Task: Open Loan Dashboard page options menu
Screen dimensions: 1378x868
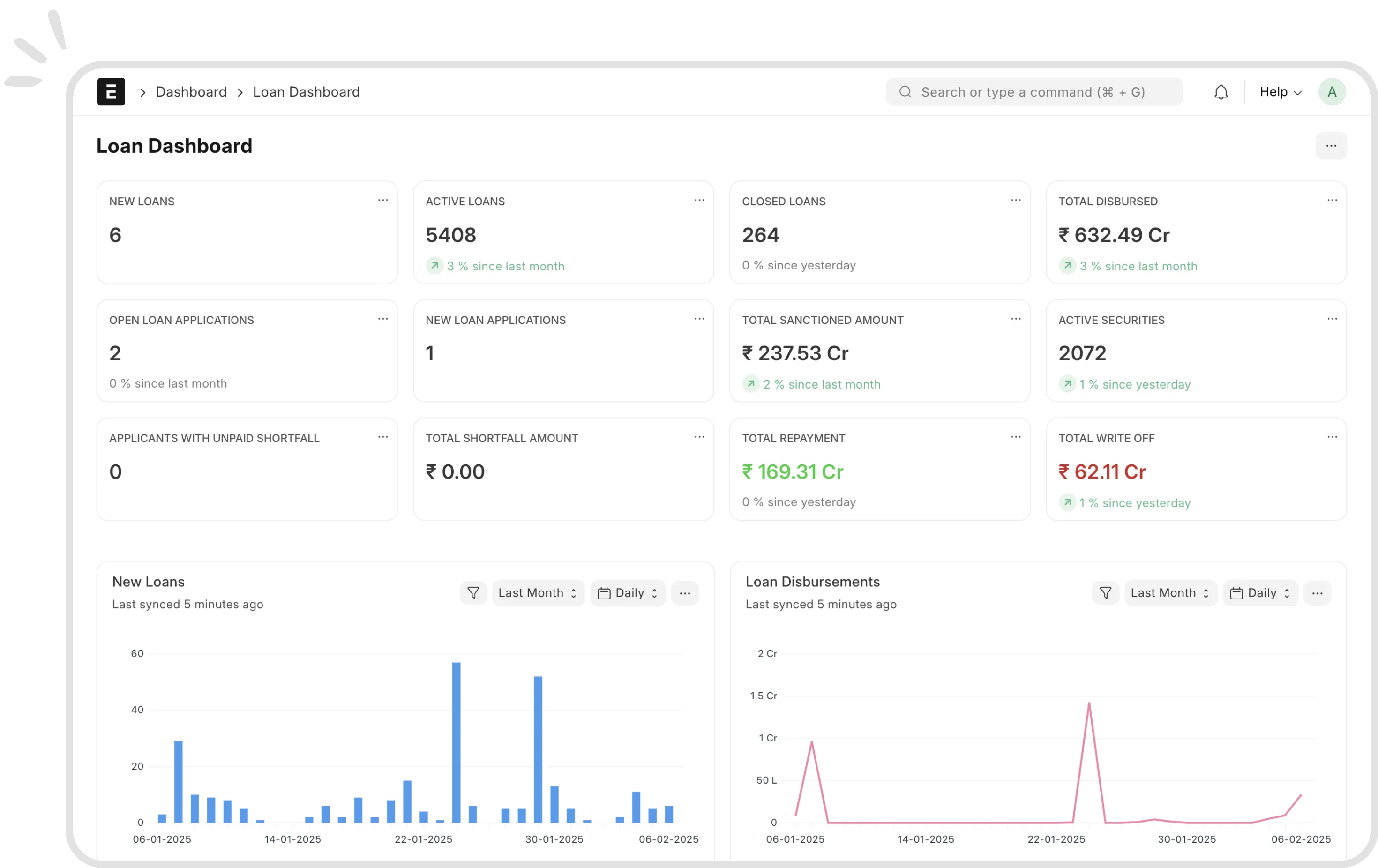Action: (1331, 146)
